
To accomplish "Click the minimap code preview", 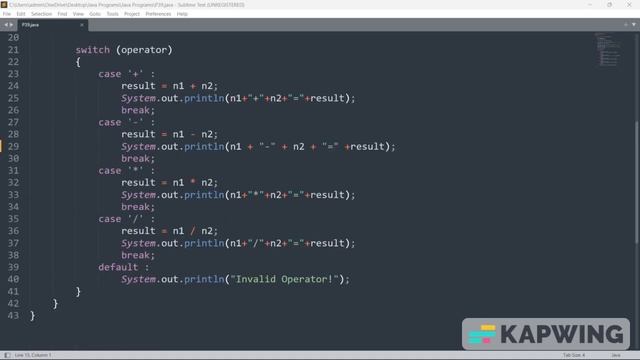I will 607,49.
